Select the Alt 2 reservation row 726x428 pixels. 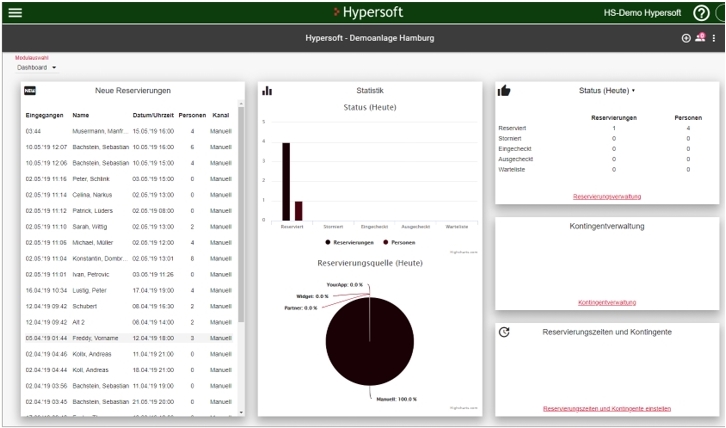(x=129, y=322)
